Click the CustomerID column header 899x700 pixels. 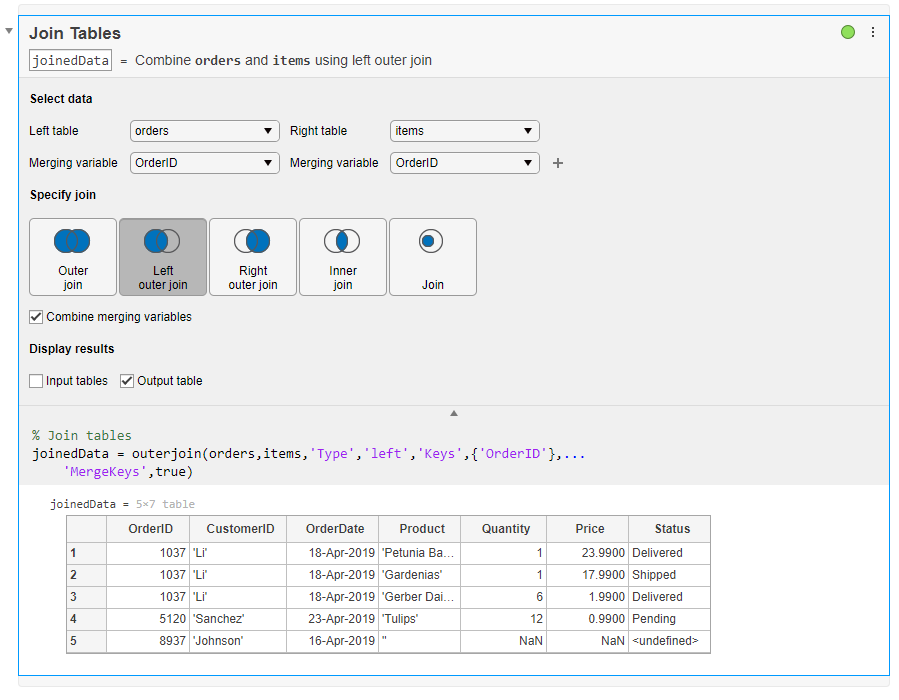(x=238, y=529)
